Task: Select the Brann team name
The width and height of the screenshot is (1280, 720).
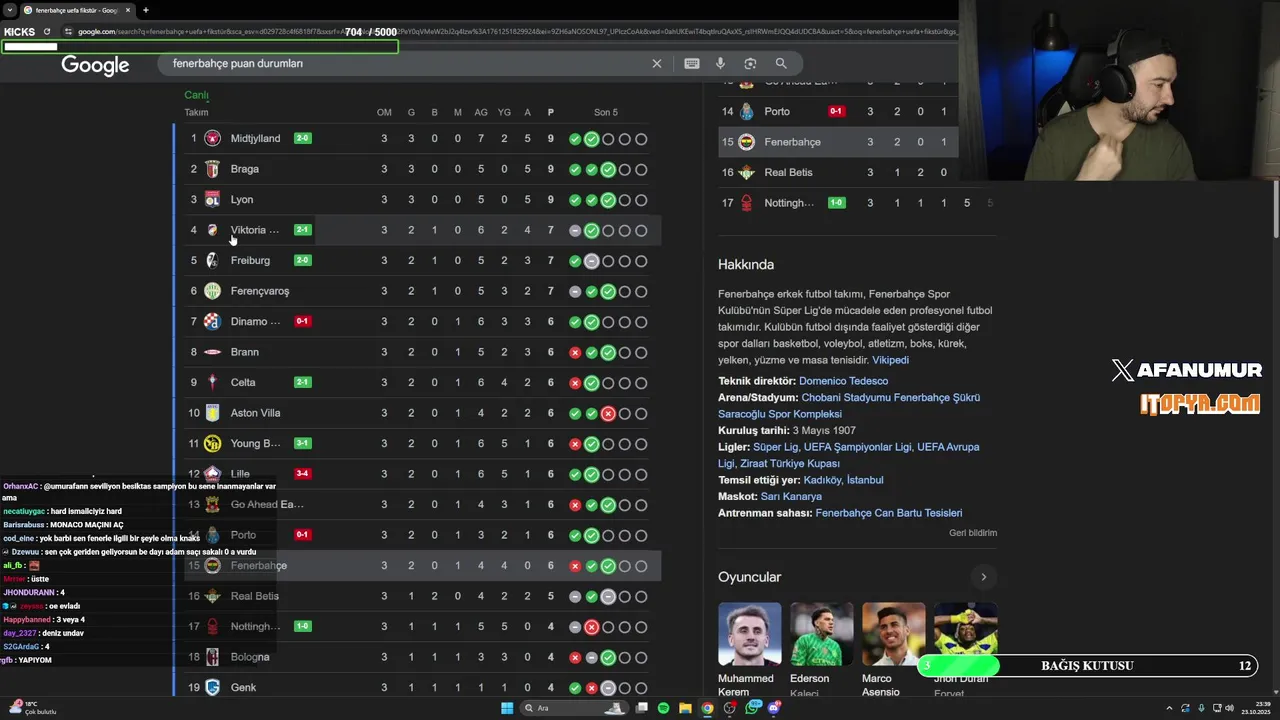Action: coord(245,352)
